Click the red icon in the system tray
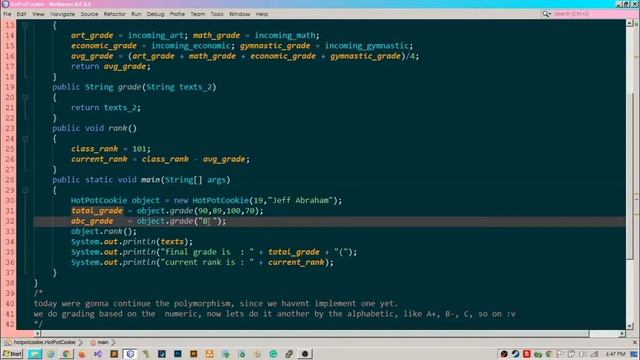 coord(527,354)
